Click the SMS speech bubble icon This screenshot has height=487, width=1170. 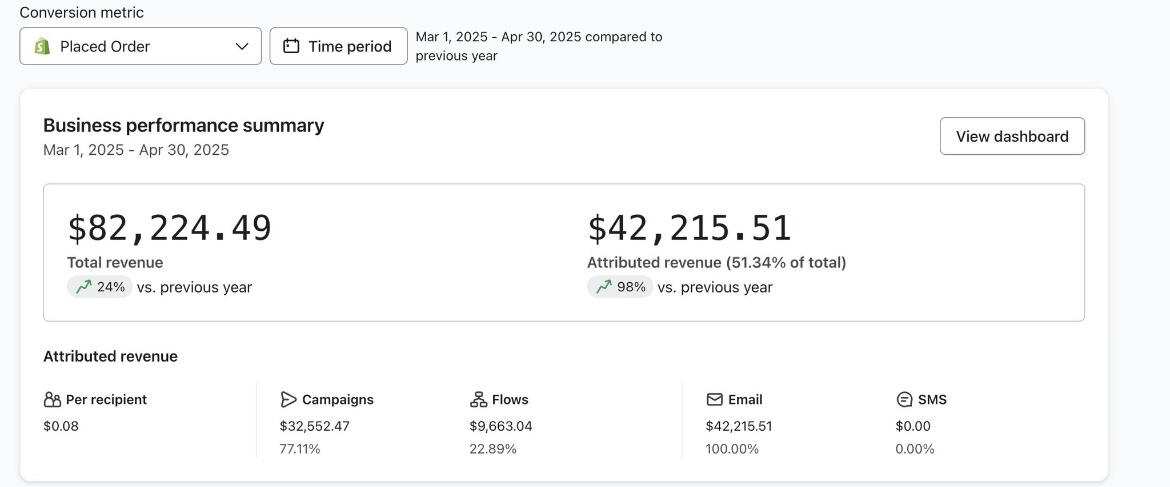pos(904,400)
